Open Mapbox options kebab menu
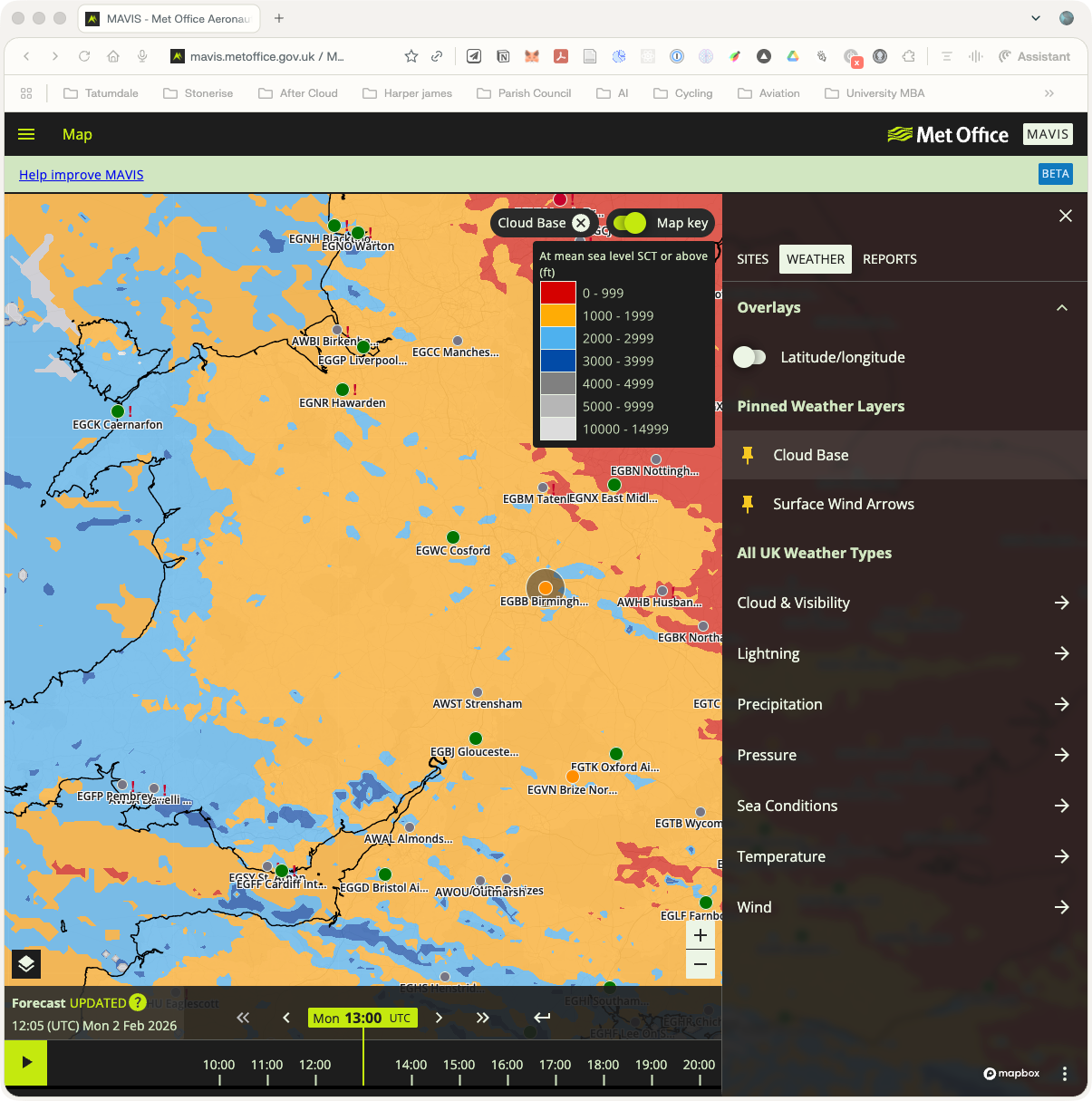Image resolution: width=1092 pixels, height=1101 pixels. pyautogui.click(x=1065, y=1074)
